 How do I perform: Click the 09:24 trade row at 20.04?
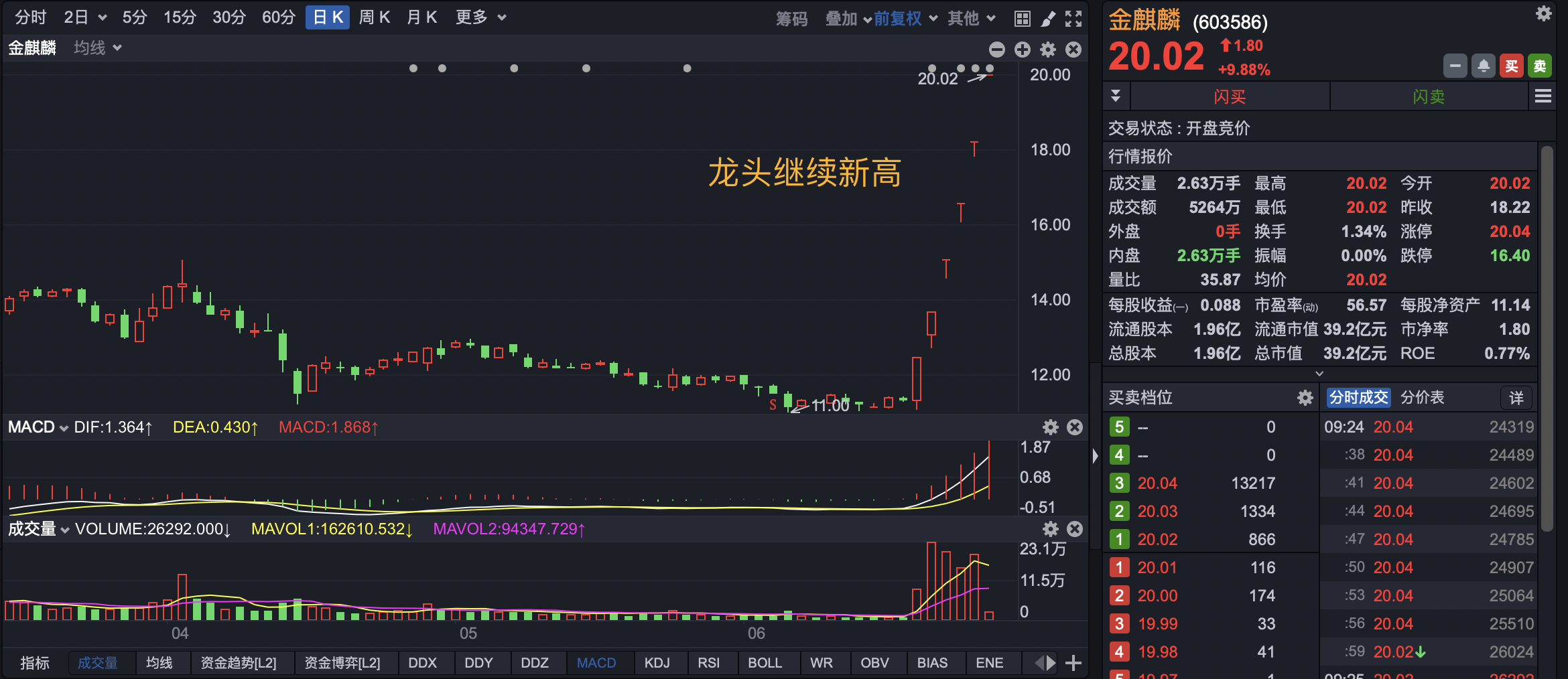point(1429,427)
